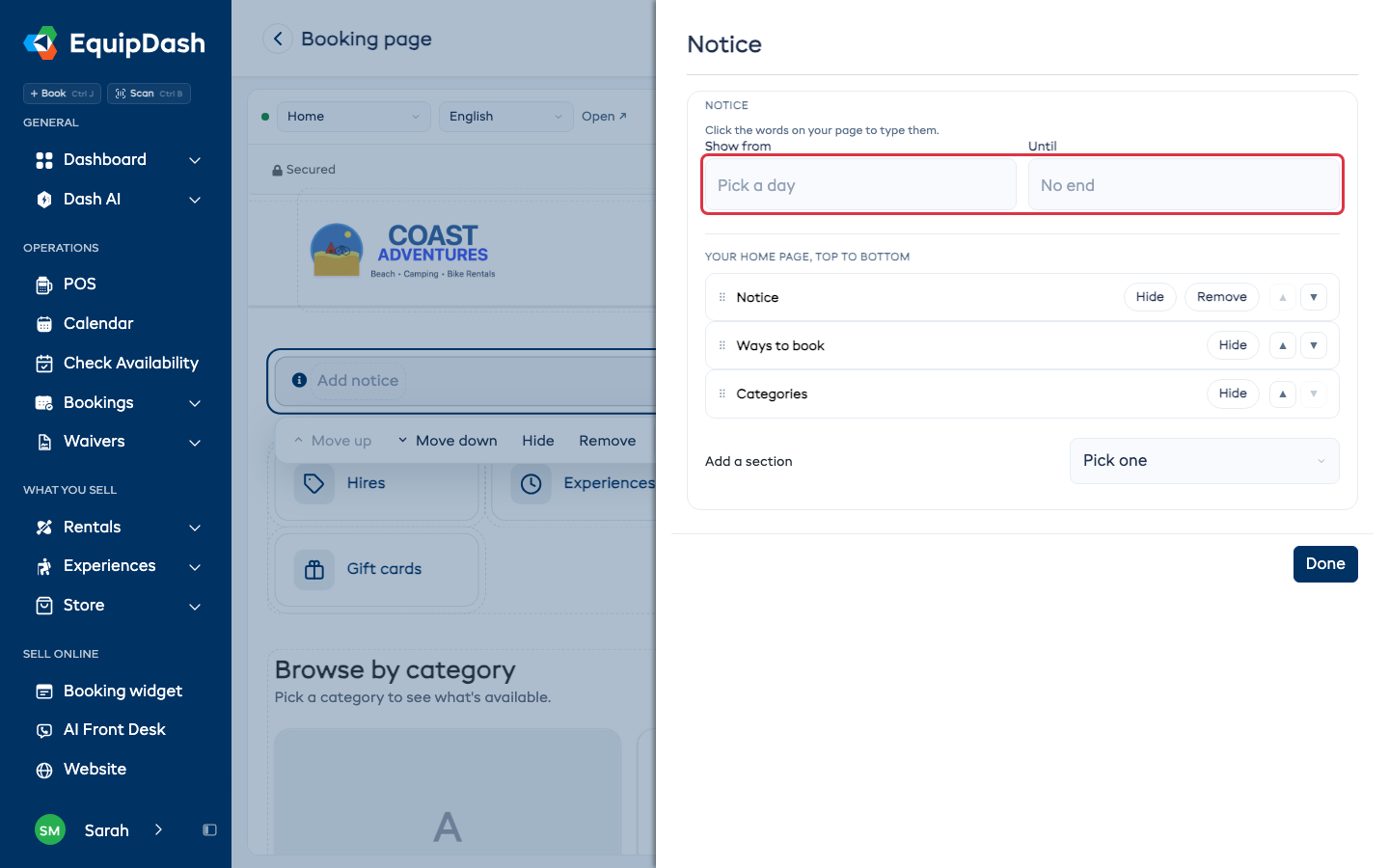The width and height of the screenshot is (1389, 868).
Task: Expand the Rentals menu chevron
Action: [195, 528]
